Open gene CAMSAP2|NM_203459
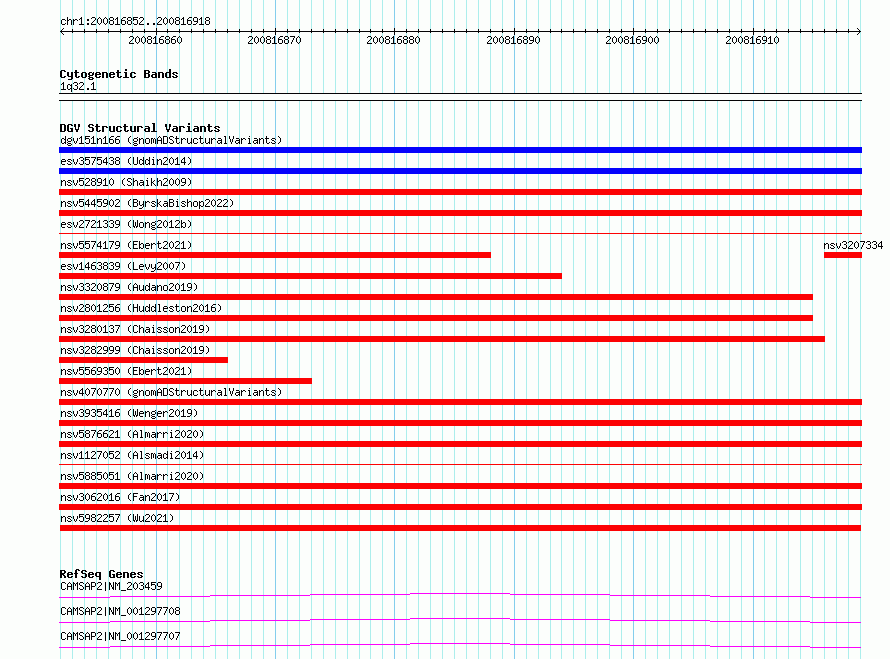The width and height of the screenshot is (890, 659). (111, 586)
